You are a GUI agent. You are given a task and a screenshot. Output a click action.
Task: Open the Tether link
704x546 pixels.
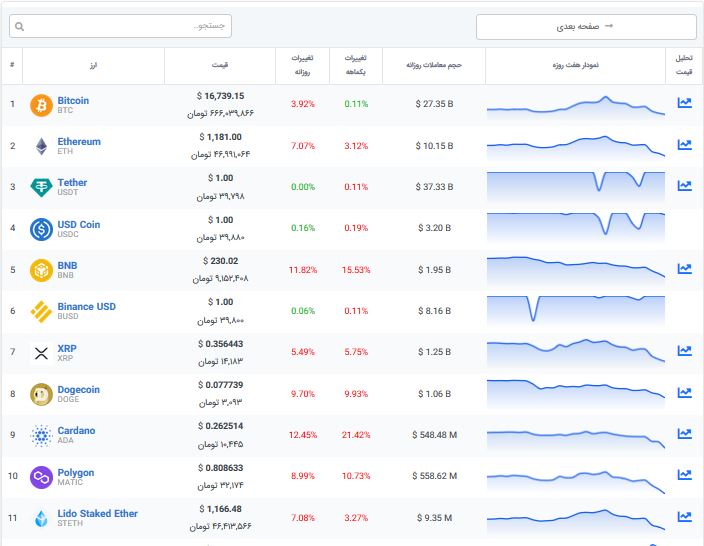point(72,183)
